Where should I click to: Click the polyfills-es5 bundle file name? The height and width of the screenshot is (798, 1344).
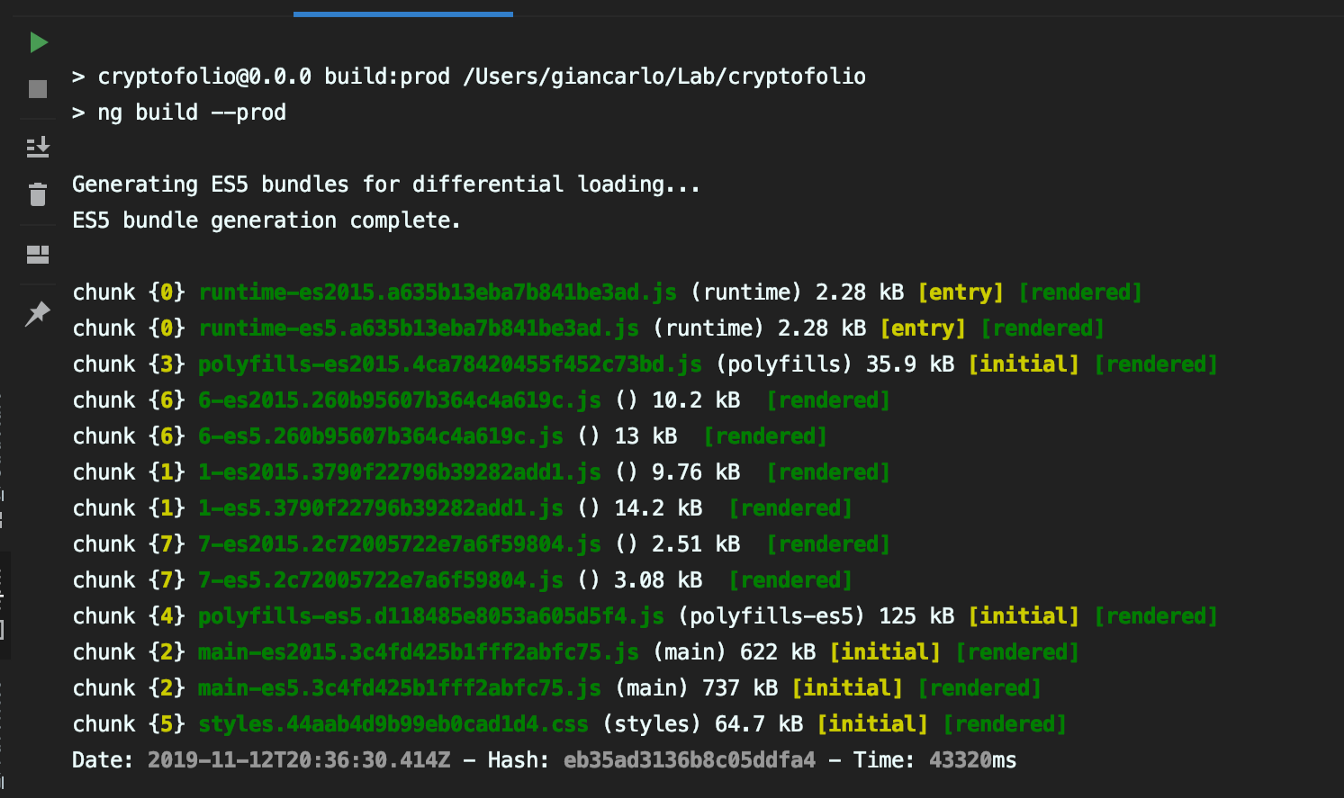coord(430,616)
